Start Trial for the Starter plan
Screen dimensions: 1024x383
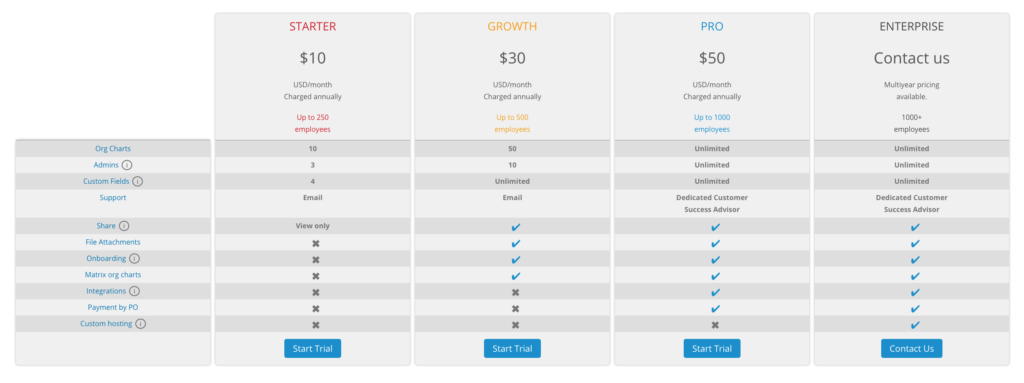[312, 348]
